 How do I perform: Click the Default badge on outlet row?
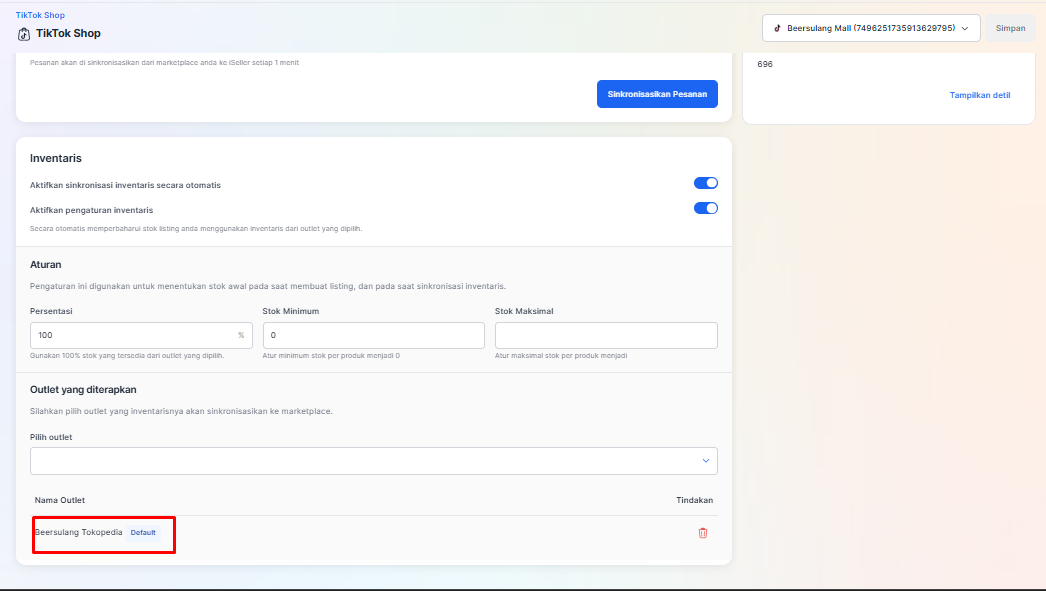pos(143,532)
